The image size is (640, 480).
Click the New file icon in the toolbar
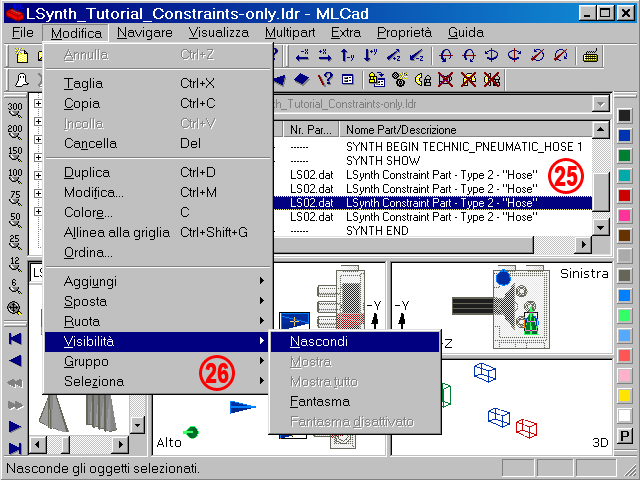click(21, 56)
